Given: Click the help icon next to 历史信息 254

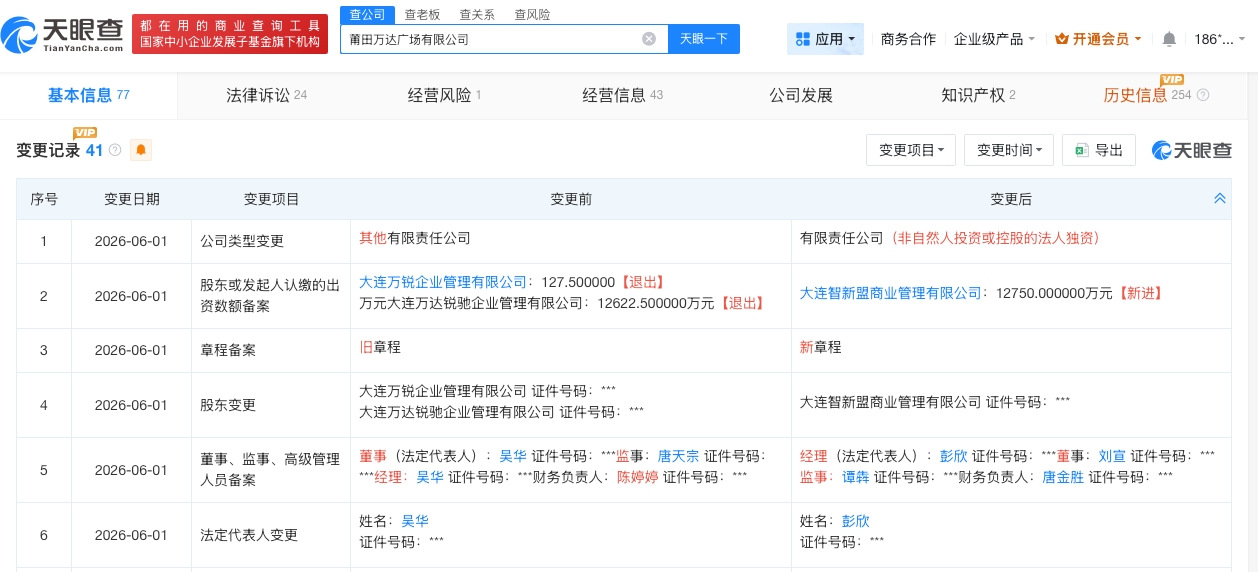Looking at the screenshot, I should tap(1203, 96).
